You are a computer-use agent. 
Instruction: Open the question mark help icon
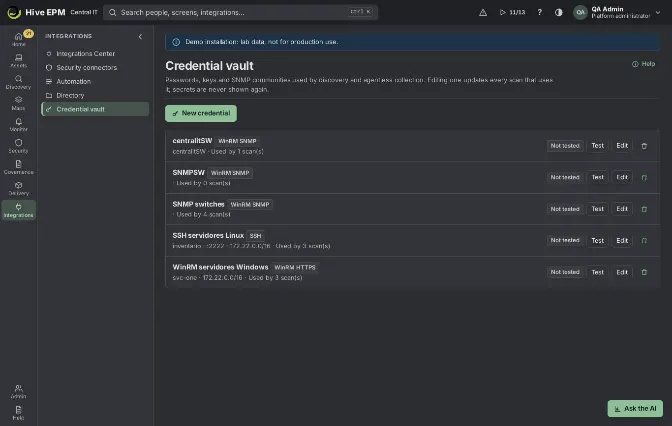tap(539, 12)
